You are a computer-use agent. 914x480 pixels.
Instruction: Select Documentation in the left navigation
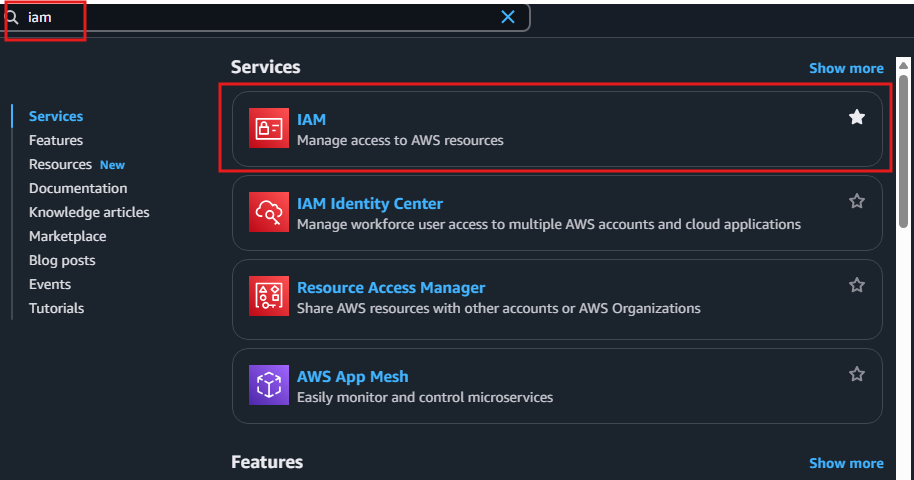tap(78, 188)
